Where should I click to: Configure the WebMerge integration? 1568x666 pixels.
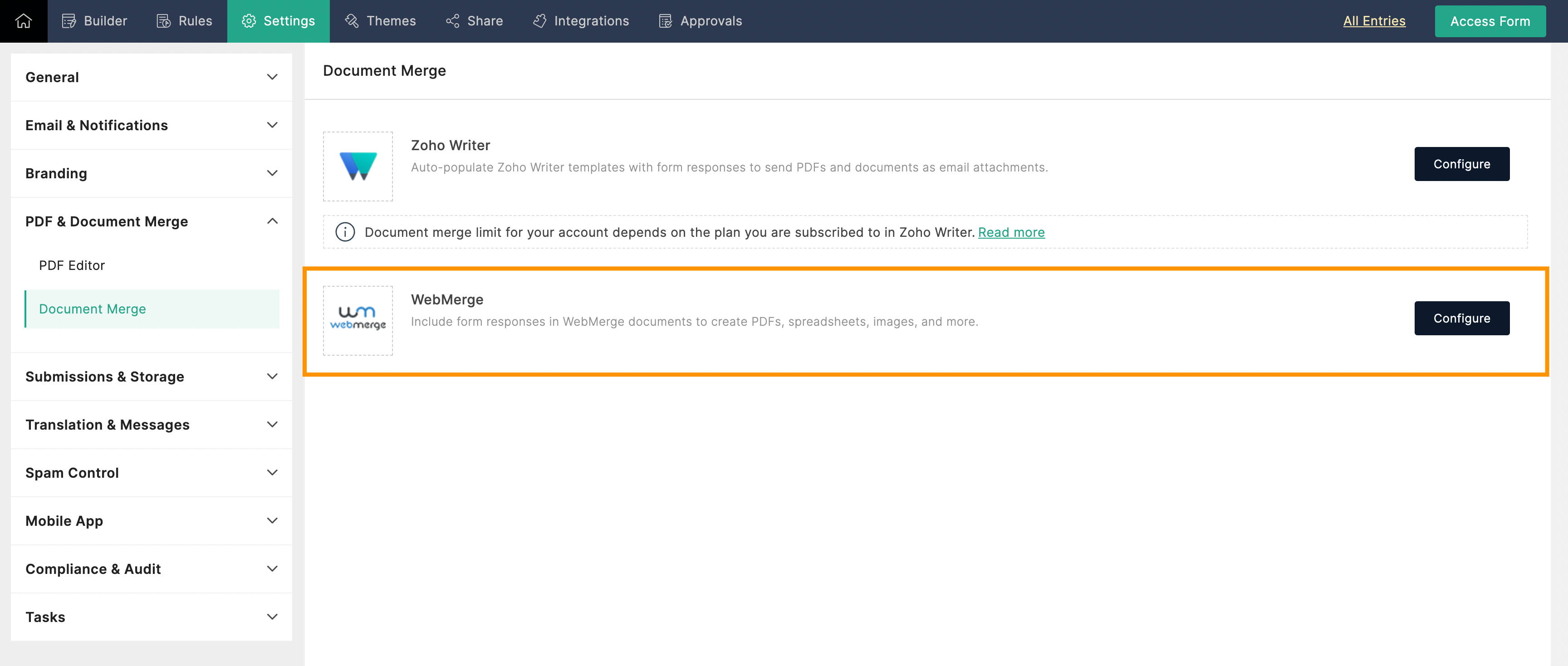[x=1461, y=318]
